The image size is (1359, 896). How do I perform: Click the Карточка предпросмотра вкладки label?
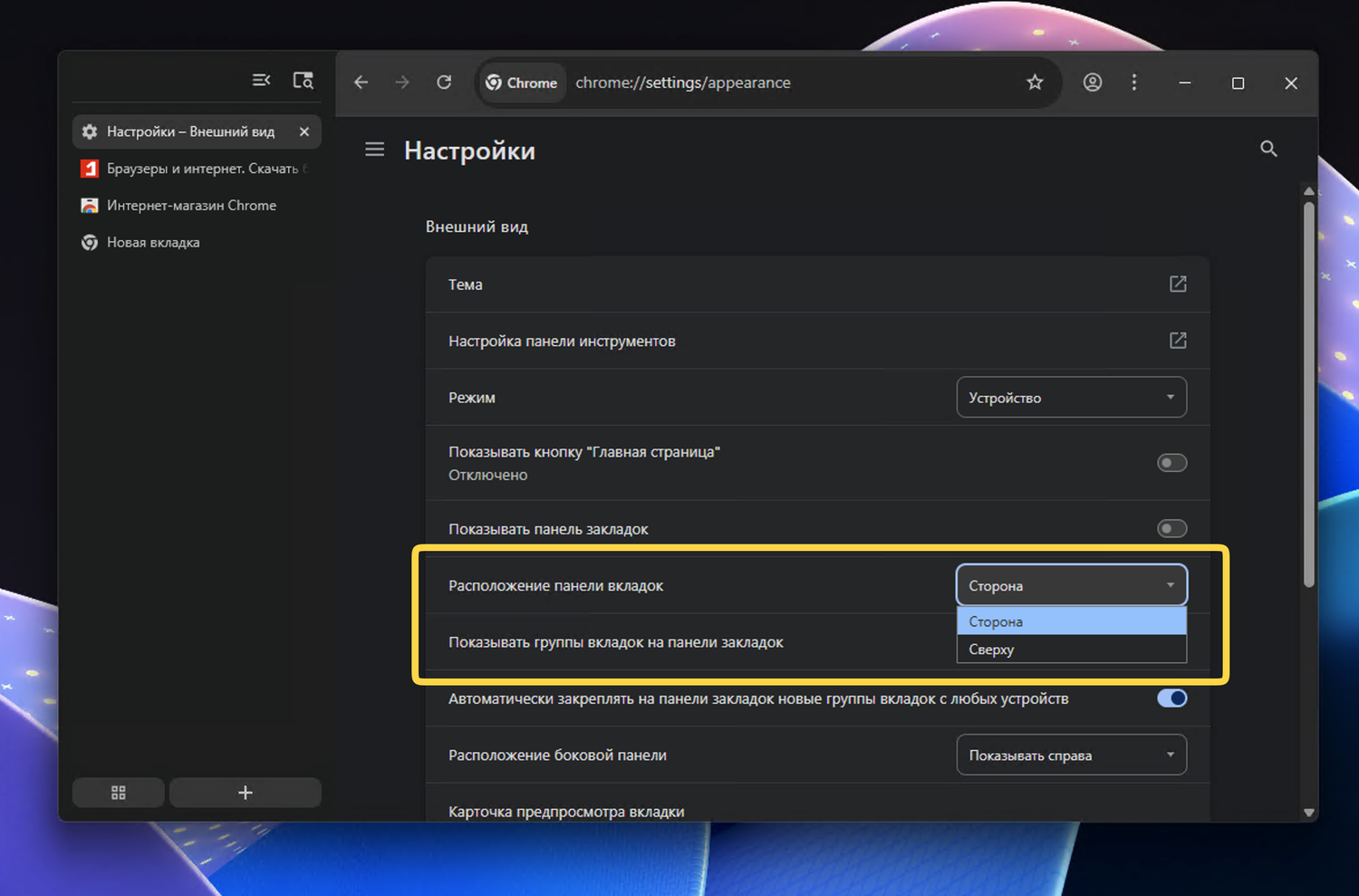pyautogui.click(x=566, y=812)
